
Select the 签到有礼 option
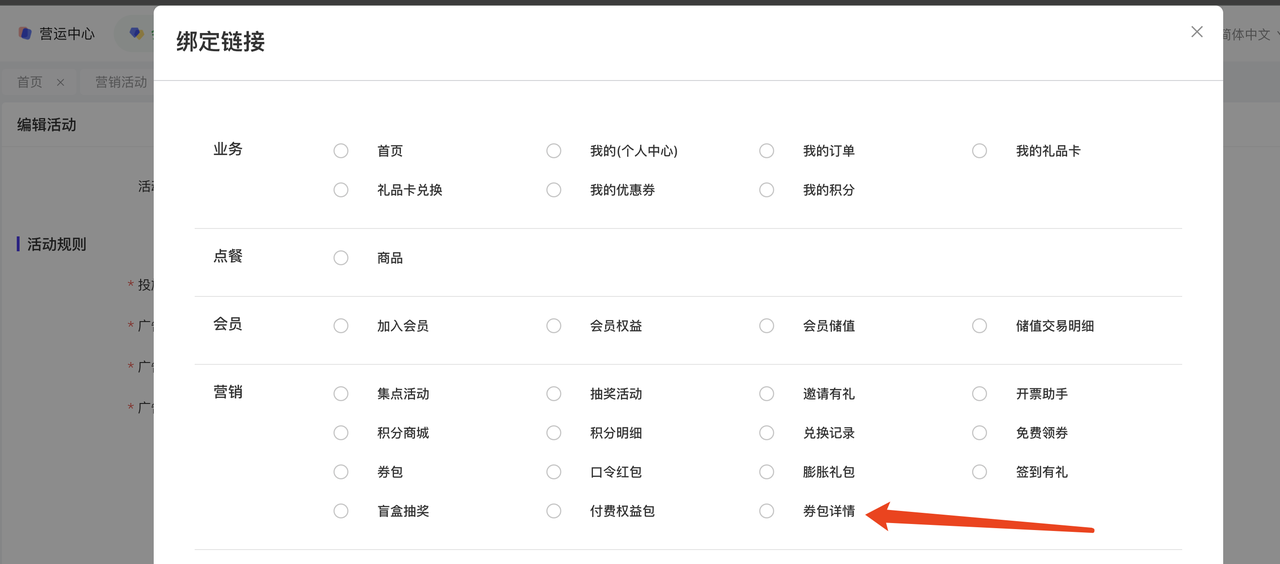click(980, 472)
